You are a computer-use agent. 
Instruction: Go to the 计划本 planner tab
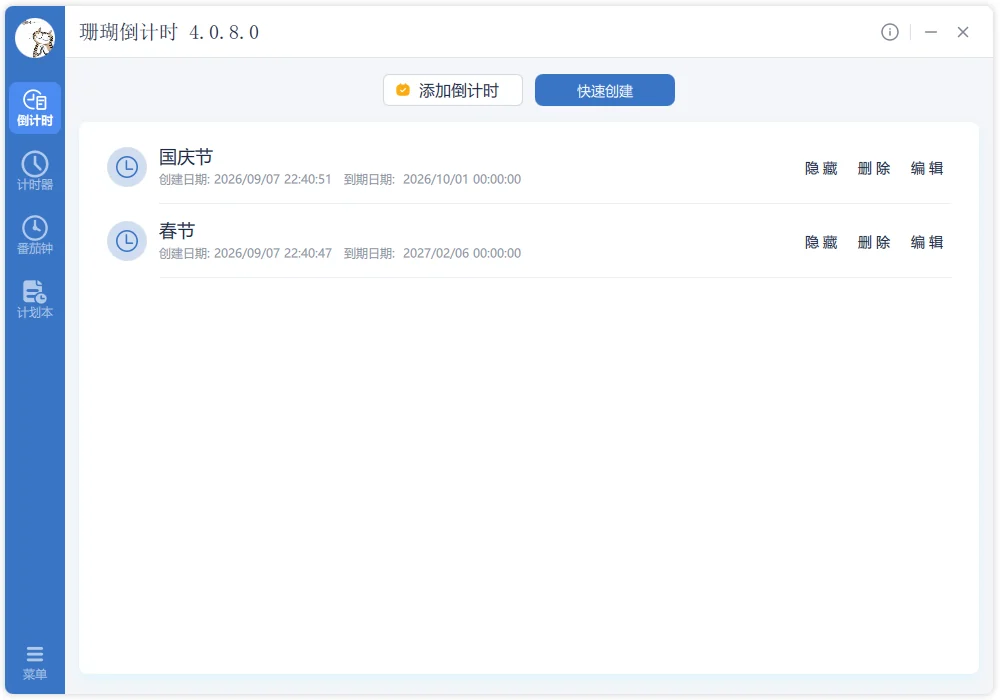tap(35, 298)
